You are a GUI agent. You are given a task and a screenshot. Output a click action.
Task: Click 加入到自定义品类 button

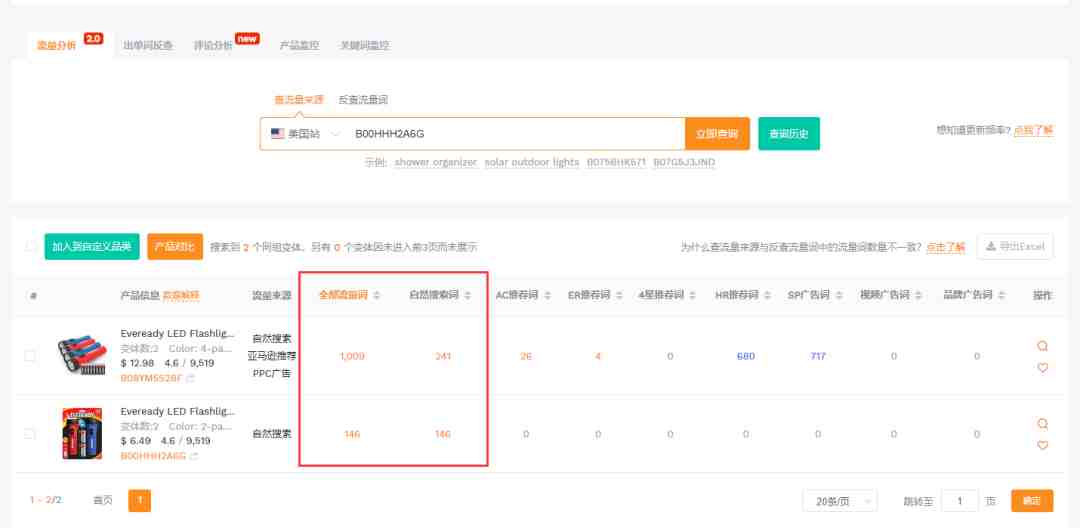tap(92, 246)
